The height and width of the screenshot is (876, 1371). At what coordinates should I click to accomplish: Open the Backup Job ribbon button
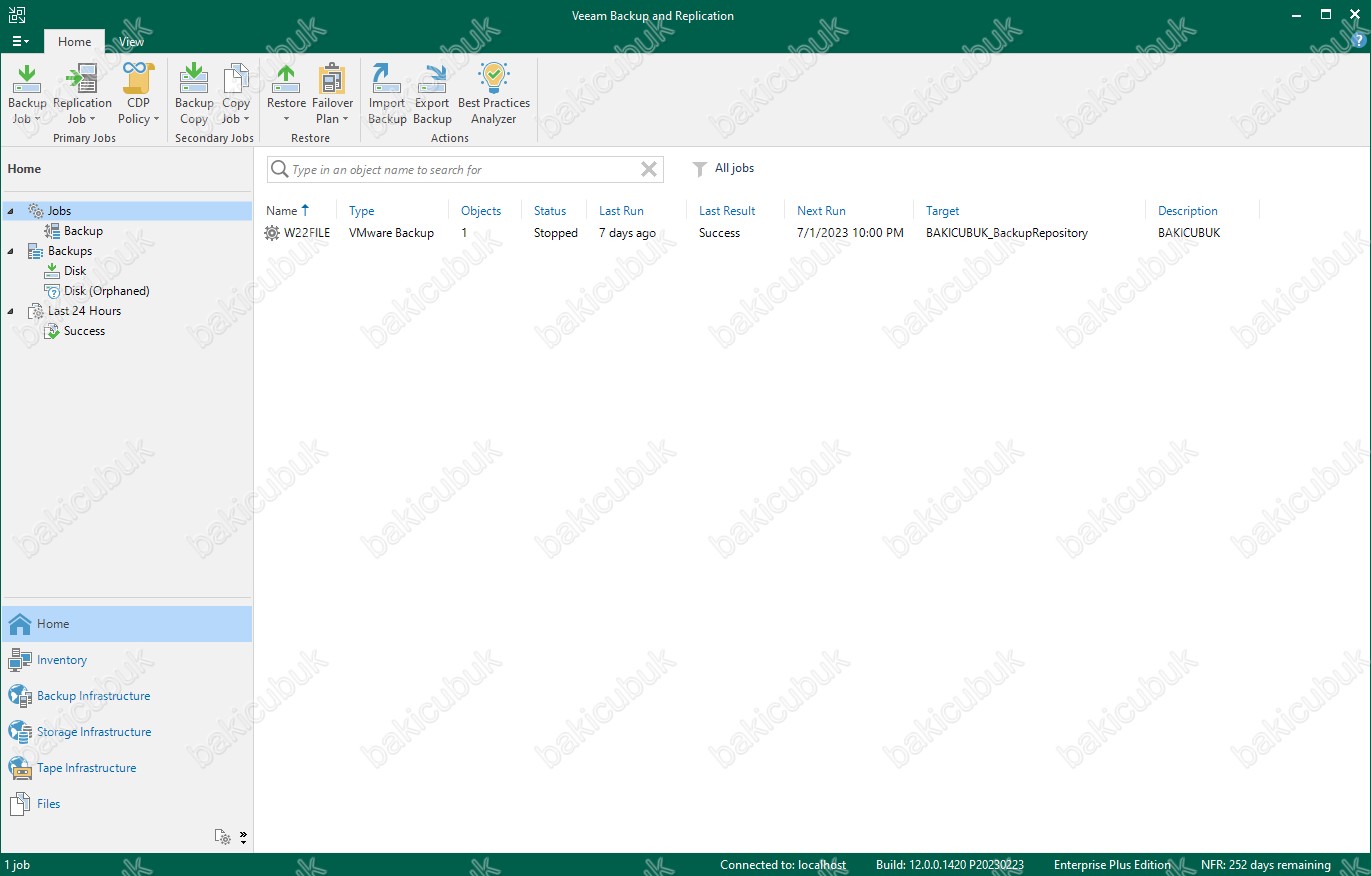pos(27,94)
